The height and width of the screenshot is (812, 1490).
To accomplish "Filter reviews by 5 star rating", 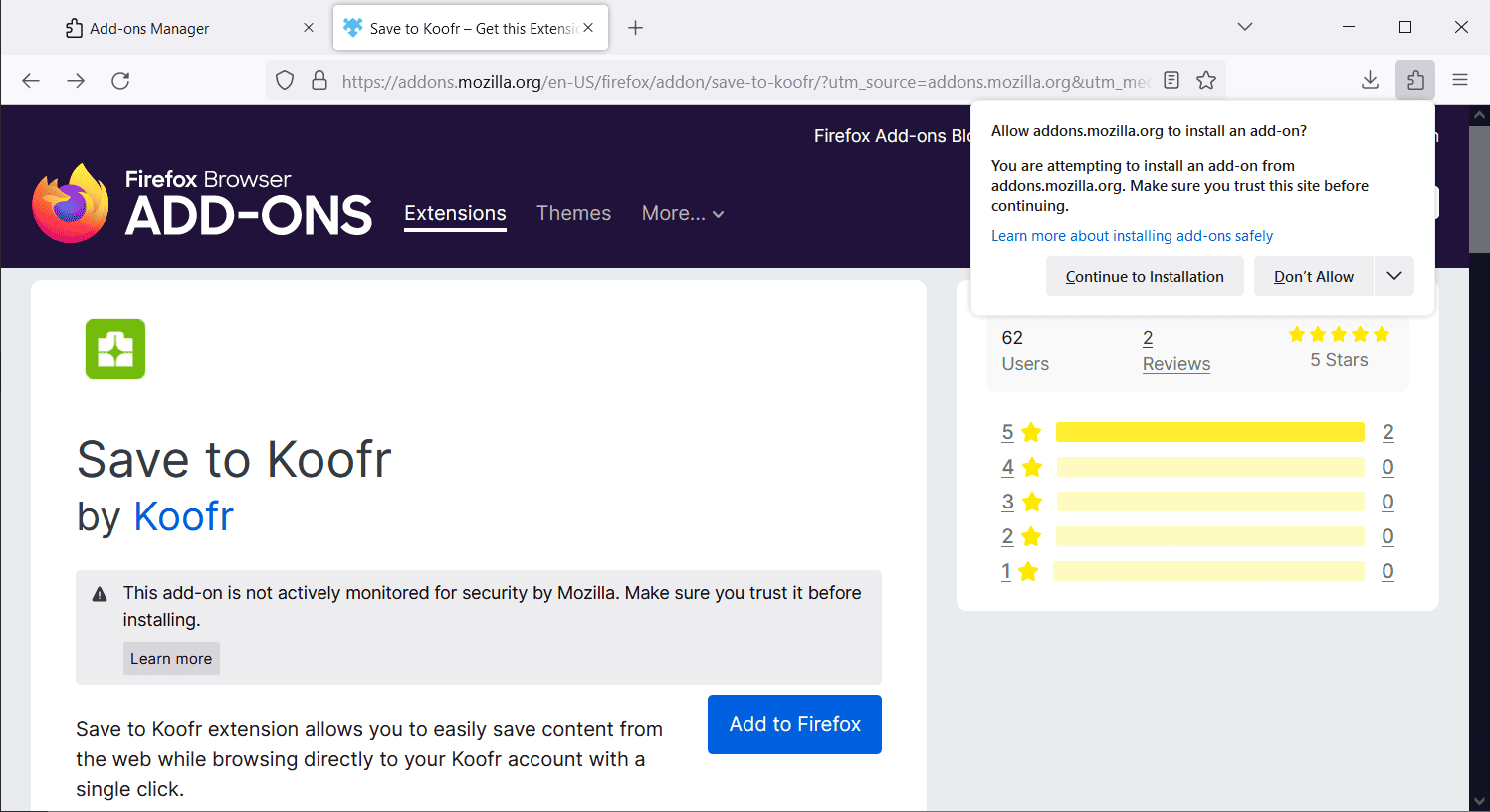I will point(1021,432).
